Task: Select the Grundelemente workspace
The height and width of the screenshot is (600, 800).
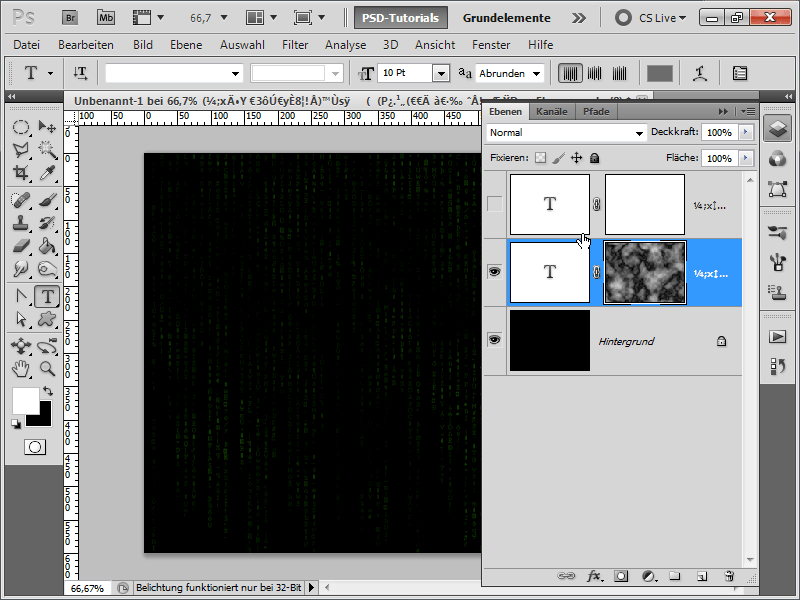Action: 507,18
